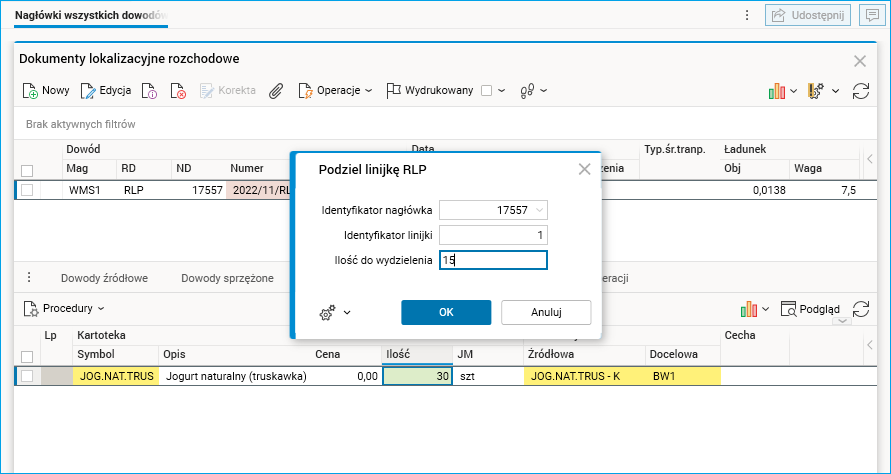The image size is (891, 474).
Task: Refresh the lower lines list
Action: [x=861, y=309]
